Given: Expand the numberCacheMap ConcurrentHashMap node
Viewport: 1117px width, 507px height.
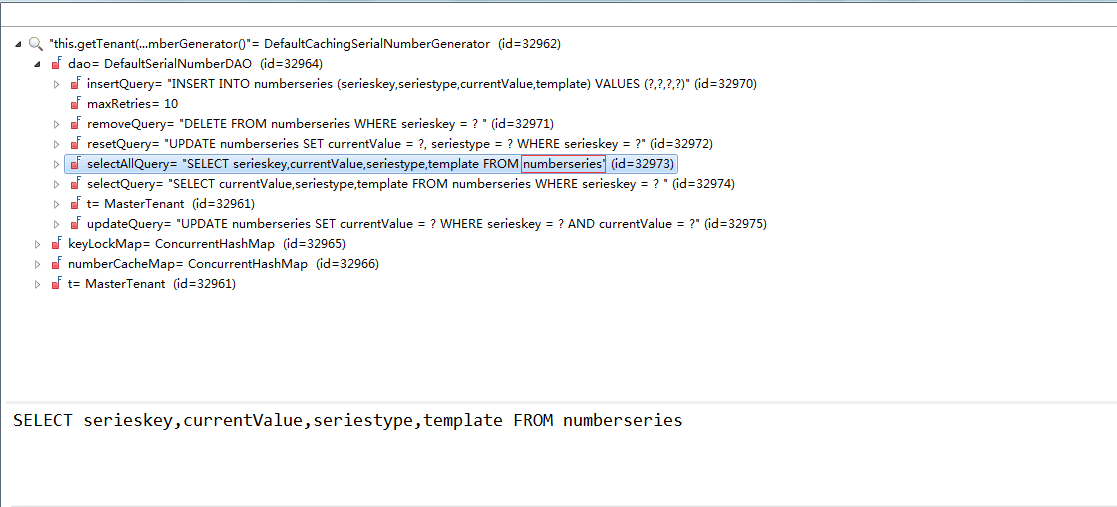Looking at the screenshot, I should 38,263.
